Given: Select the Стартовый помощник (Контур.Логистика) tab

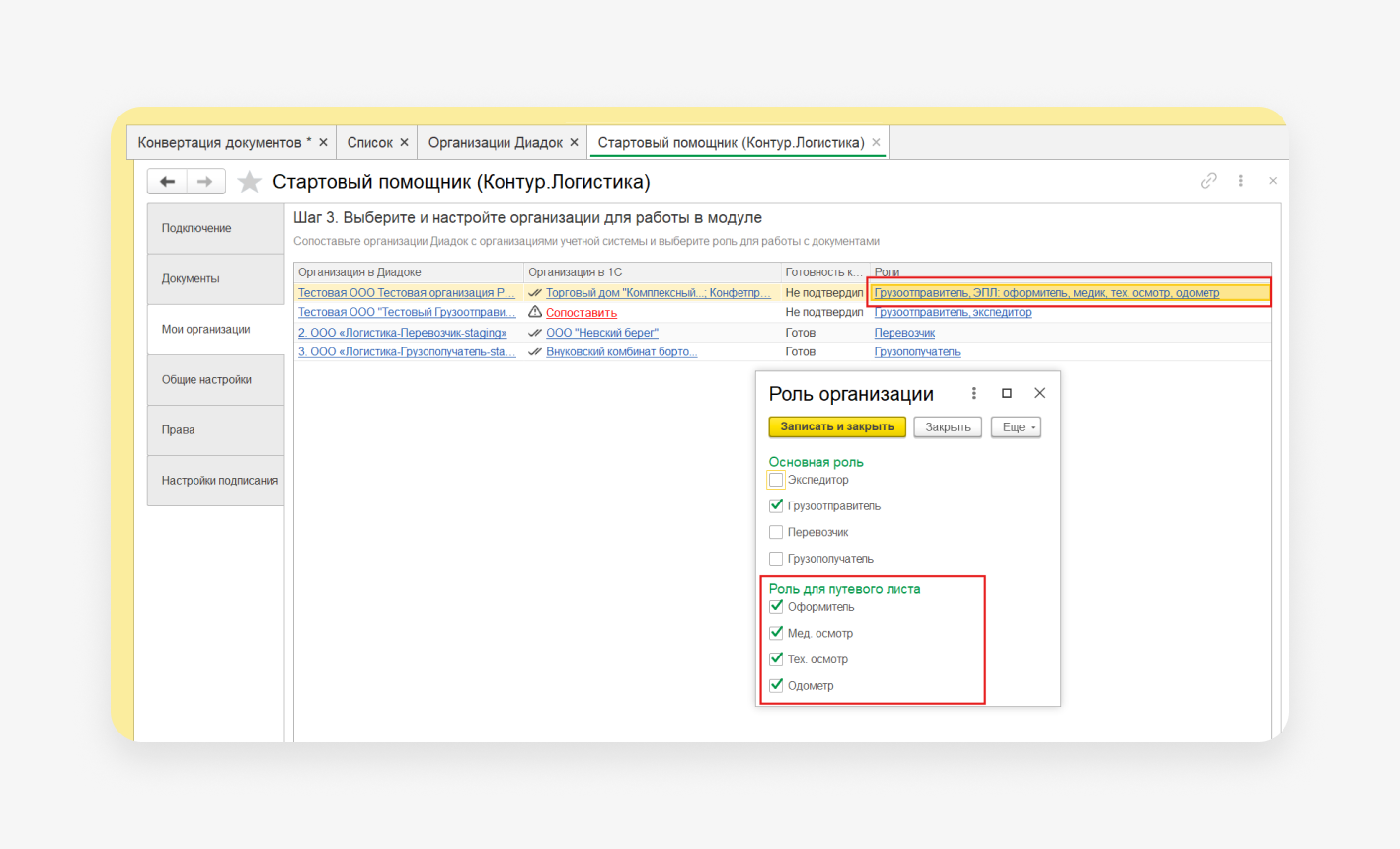Looking at the screenshot, I should coord(731,143).
